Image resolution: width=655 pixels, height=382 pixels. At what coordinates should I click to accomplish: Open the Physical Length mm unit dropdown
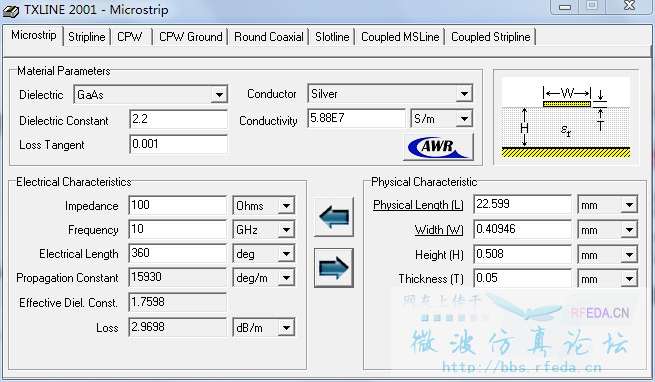(629, 205)
